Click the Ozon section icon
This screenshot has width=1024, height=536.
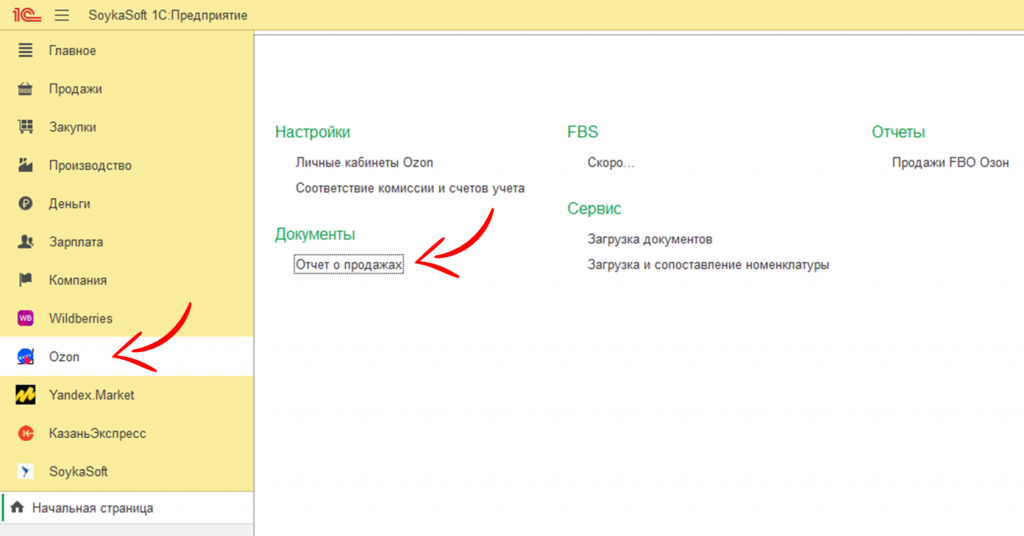point(26,357)
